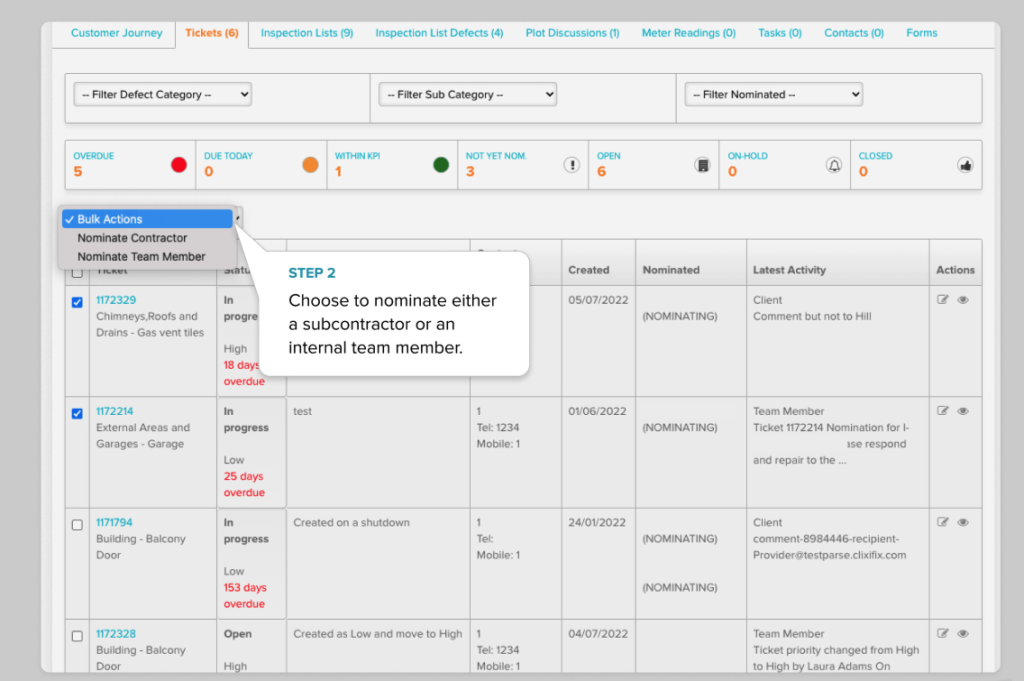Tick the checkbox for ticket 1171794
The width and height of the screenshot is (1024, 681).
point(77,525)
